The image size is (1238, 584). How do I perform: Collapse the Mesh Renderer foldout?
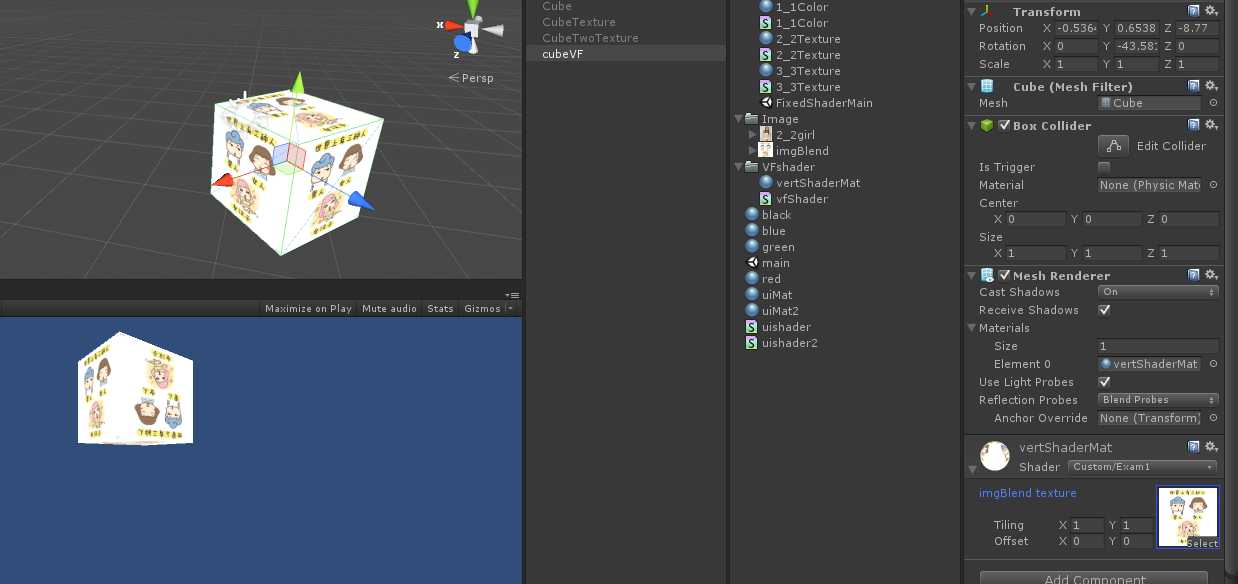click(971, 275)
